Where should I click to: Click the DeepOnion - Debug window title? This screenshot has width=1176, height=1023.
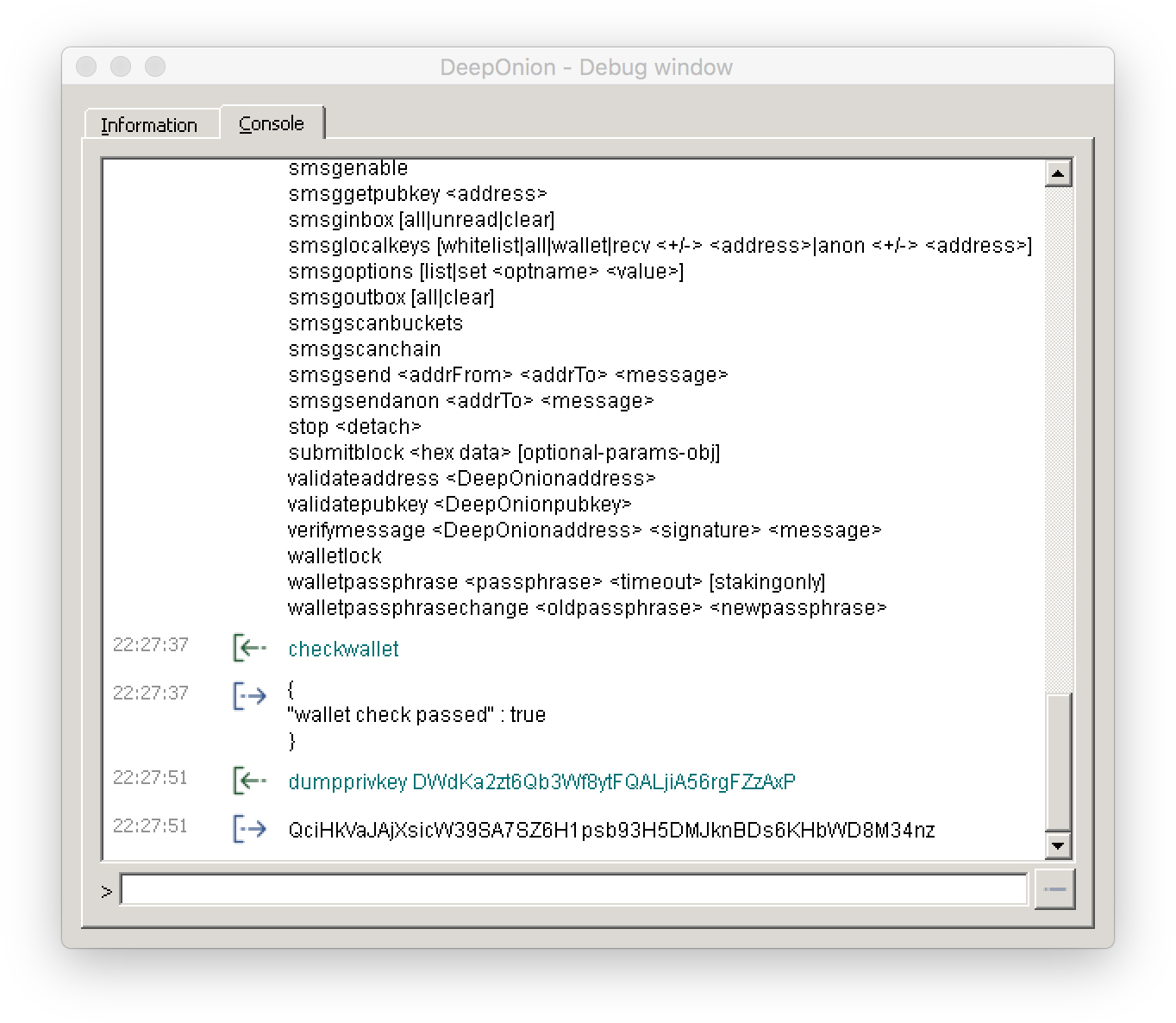pos(586,67)
